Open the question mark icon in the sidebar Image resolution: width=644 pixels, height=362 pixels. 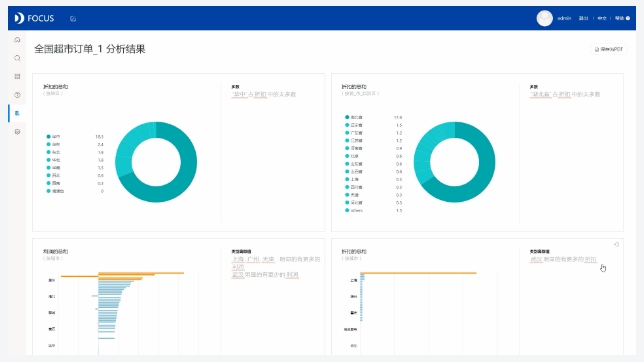coord(17,95)
